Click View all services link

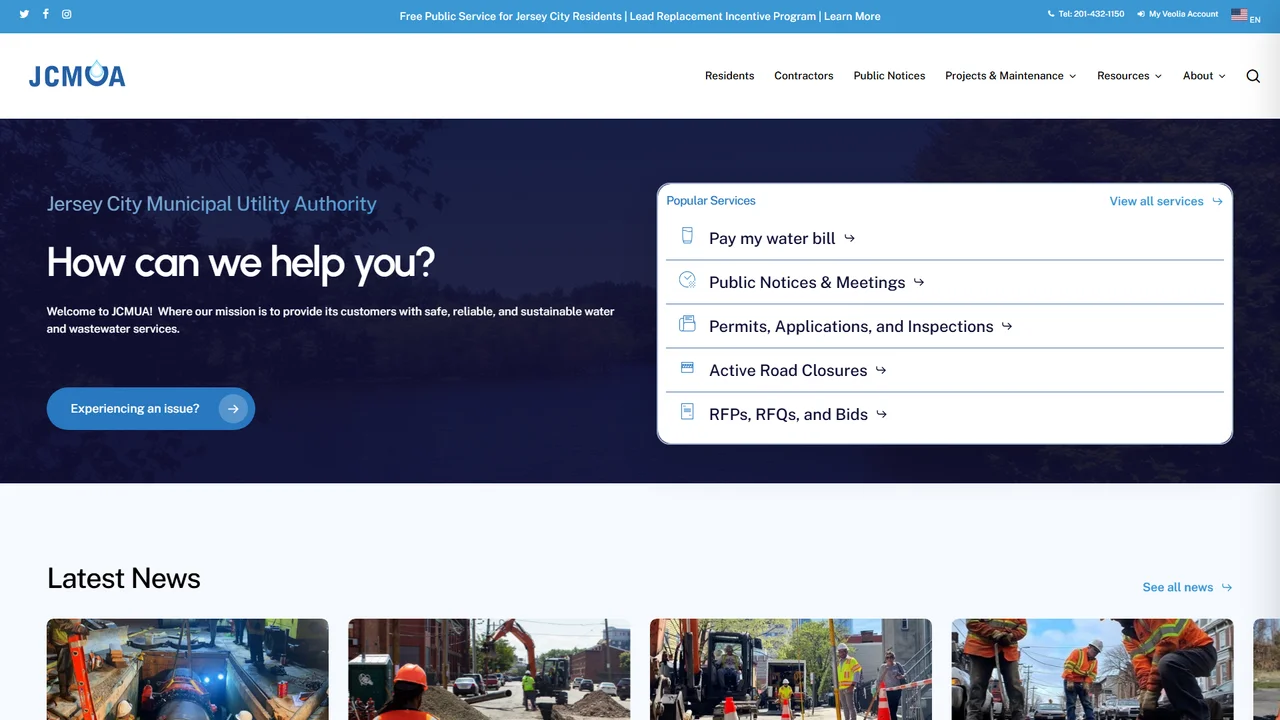point(1156,201)
